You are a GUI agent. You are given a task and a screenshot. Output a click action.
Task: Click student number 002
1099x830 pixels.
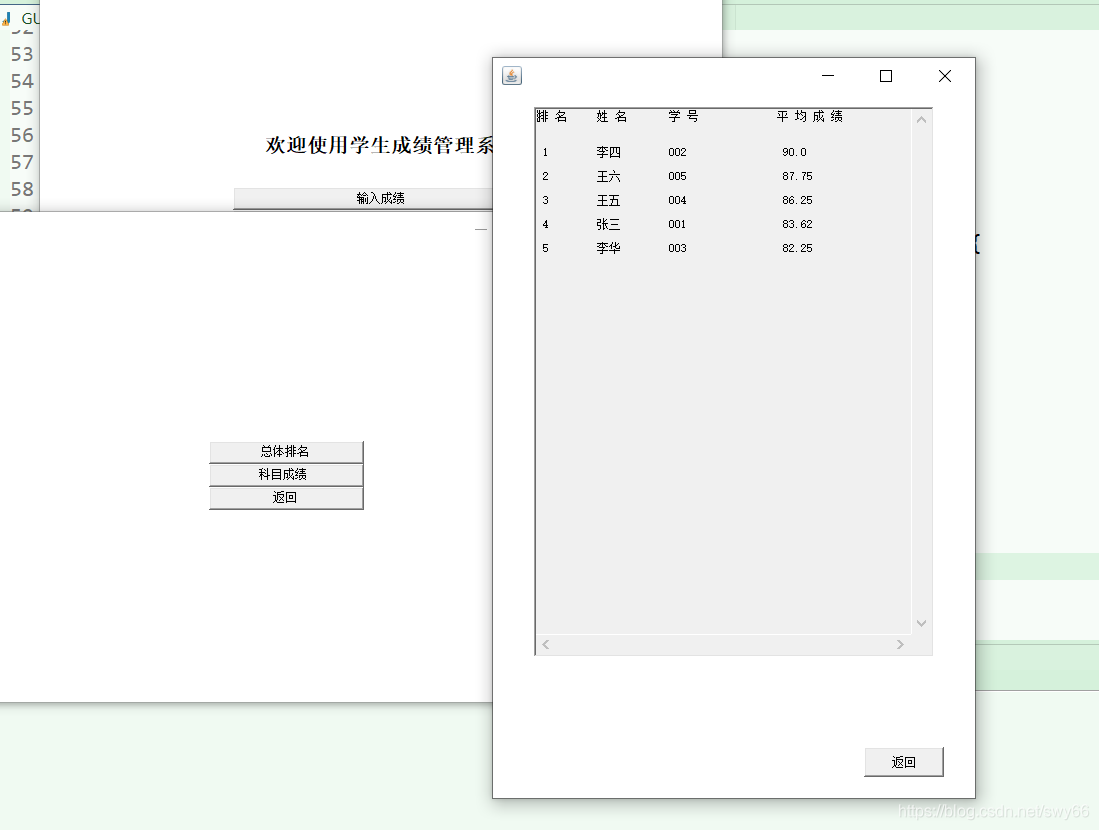point(677,152)
